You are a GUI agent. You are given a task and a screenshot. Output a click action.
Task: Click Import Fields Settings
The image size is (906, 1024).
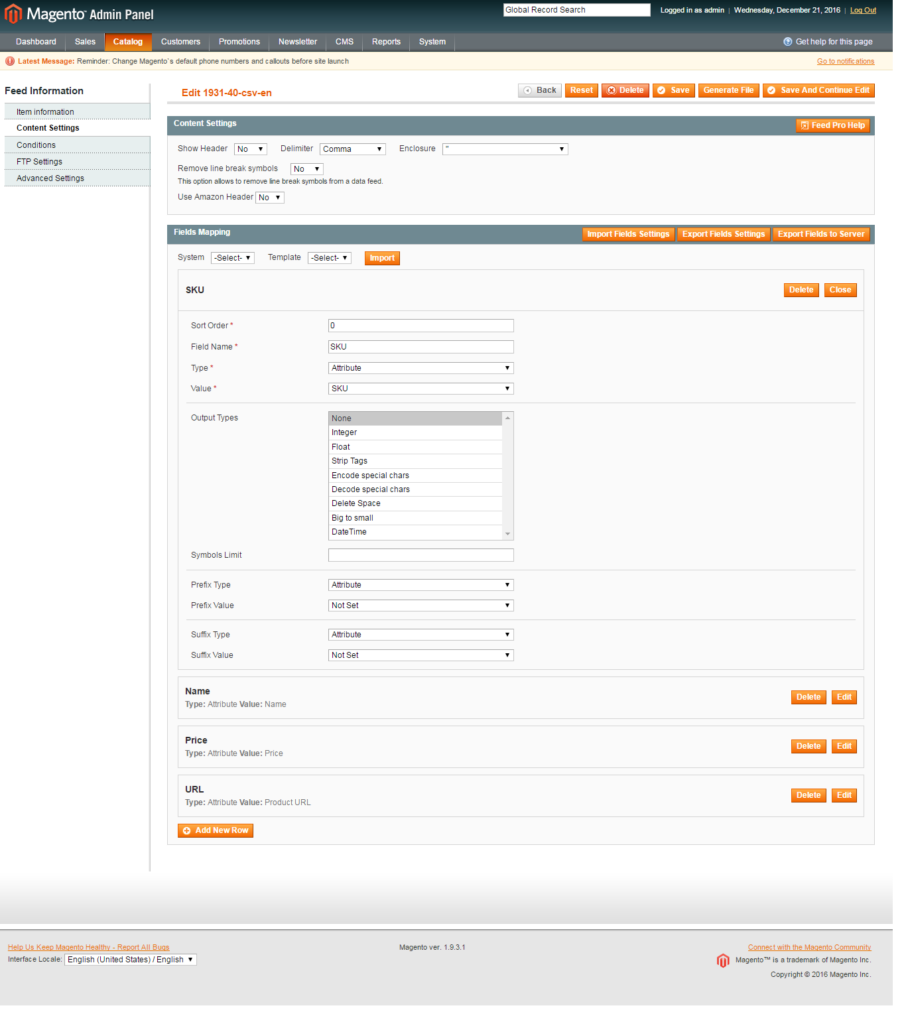click(628, 234)
